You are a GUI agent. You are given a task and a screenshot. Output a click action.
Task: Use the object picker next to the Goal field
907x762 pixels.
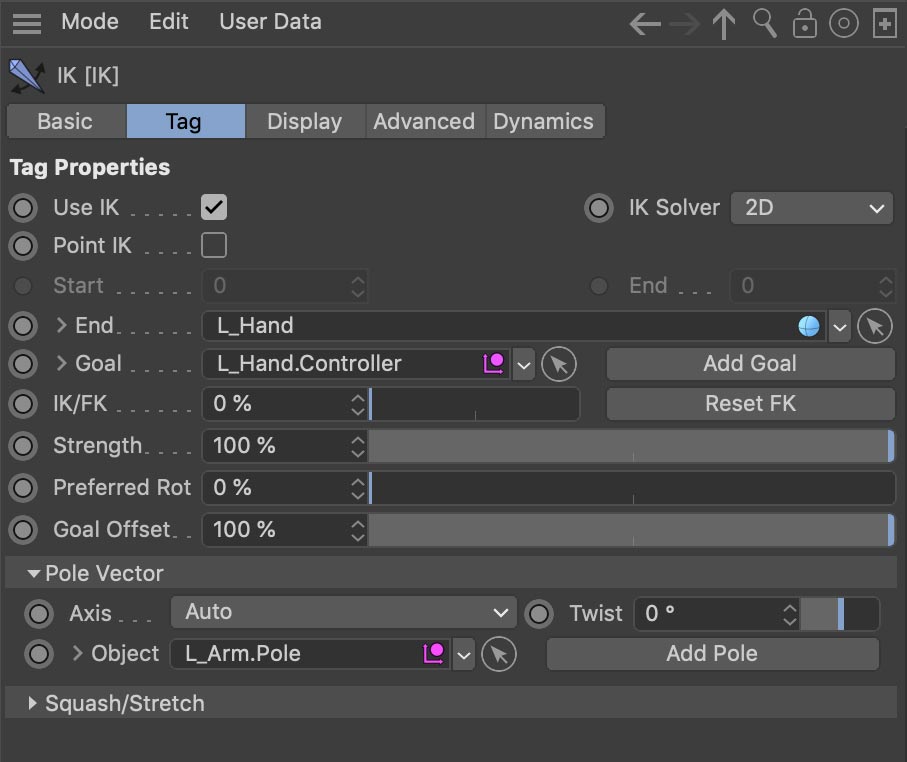pos(559,364)
